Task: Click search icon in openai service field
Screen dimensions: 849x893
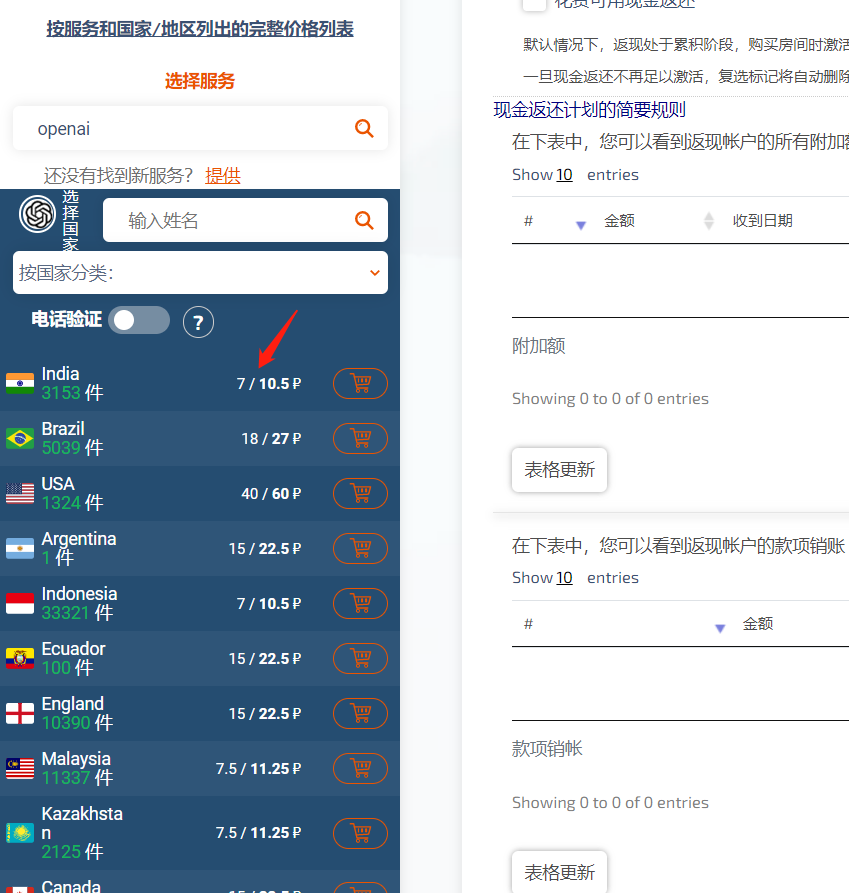Action: (x=364, y=128)
